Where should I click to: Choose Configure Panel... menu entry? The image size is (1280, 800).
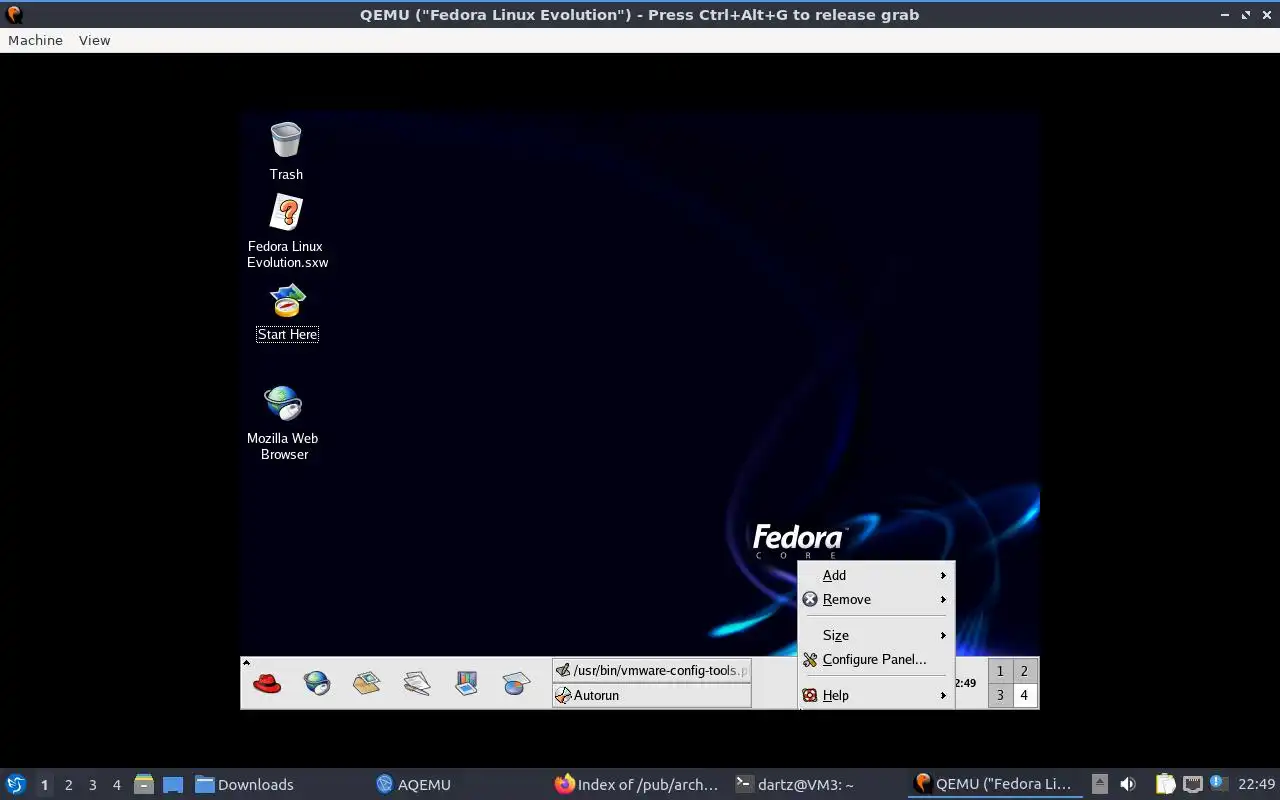(x=876, y=659)
